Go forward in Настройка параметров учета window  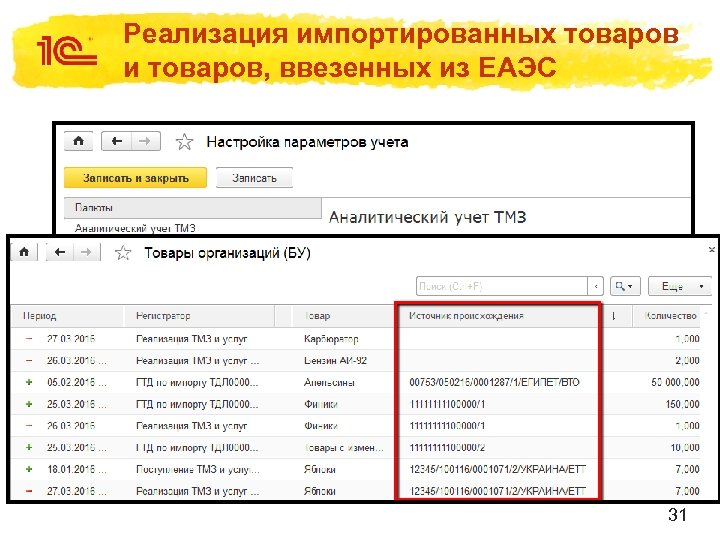click(x=146, y=141)
